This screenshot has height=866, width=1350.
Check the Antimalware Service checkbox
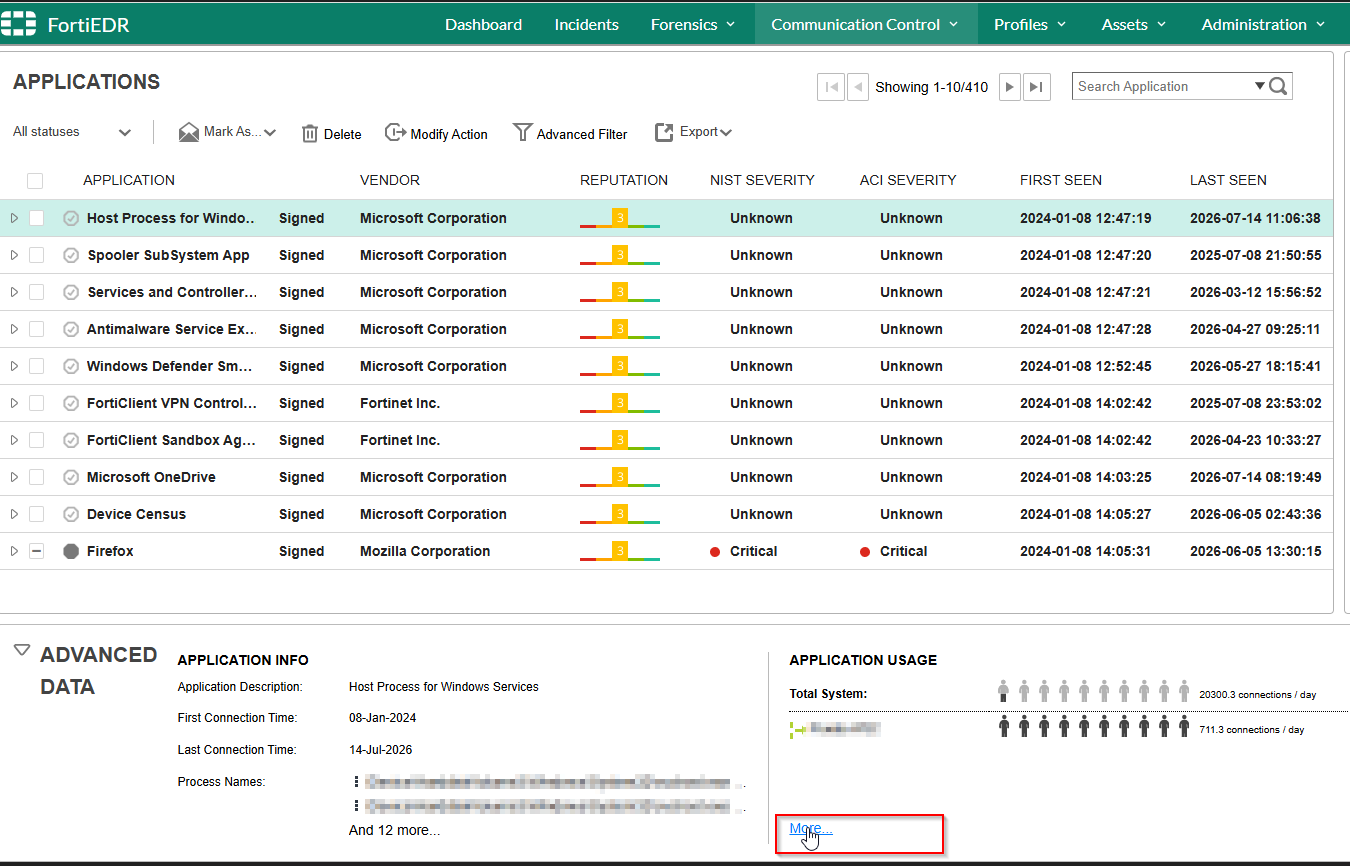[x=37, y=329]
